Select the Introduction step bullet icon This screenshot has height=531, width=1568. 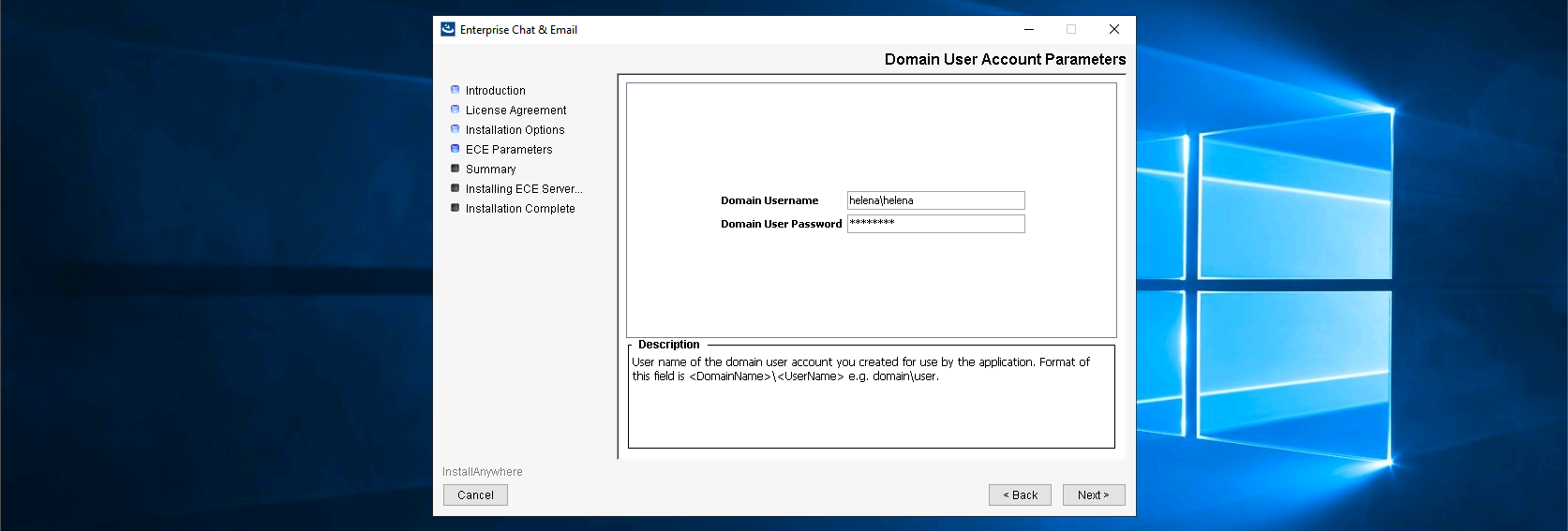click(x=455, y=90)
